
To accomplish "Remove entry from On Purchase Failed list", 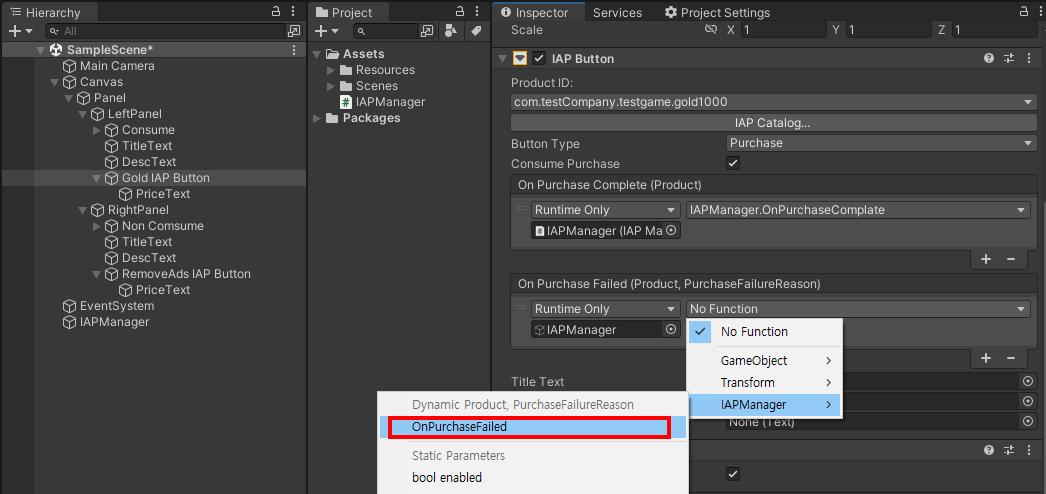I will (1011, 358).
